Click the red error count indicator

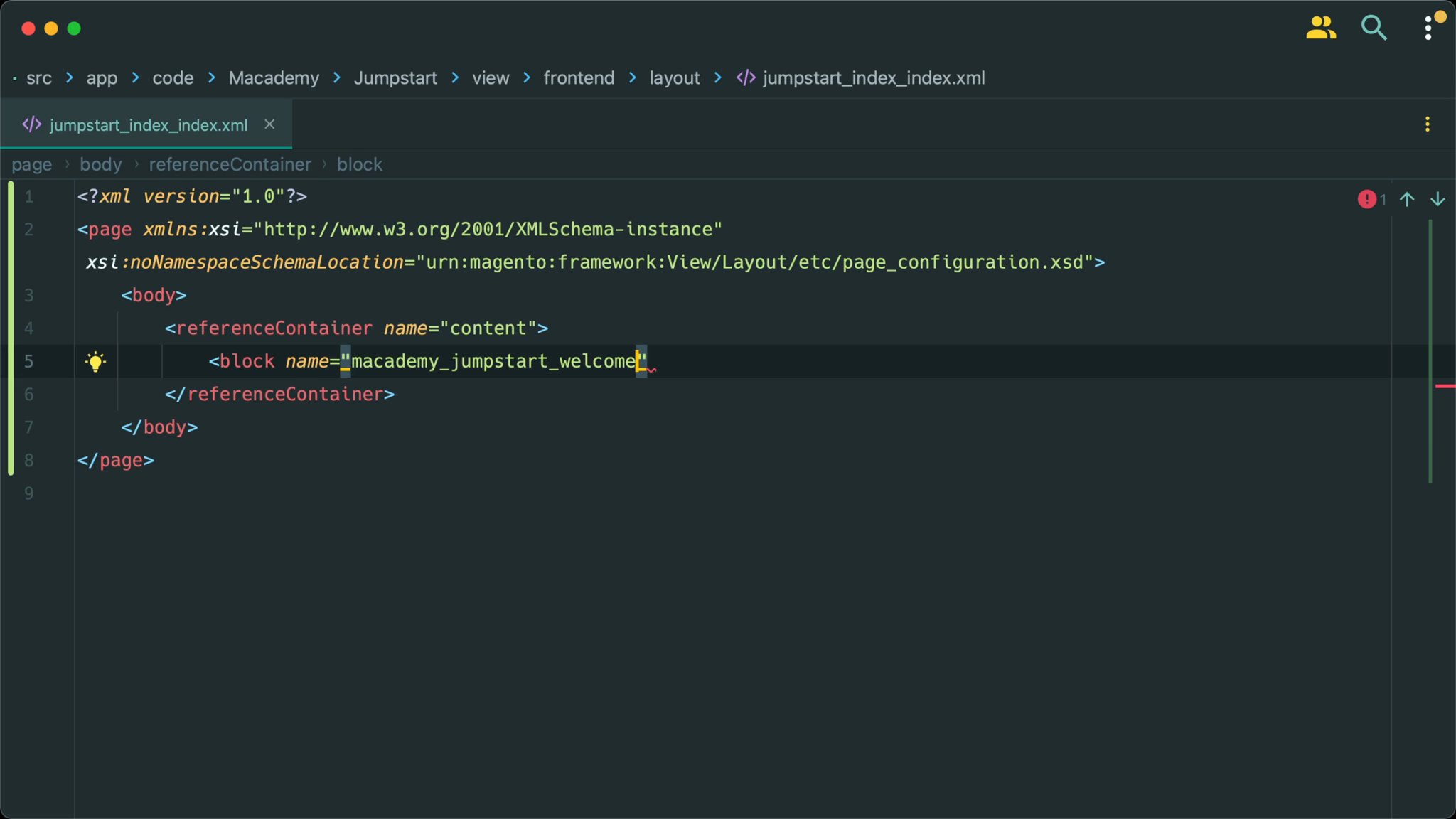point(1367,199)
